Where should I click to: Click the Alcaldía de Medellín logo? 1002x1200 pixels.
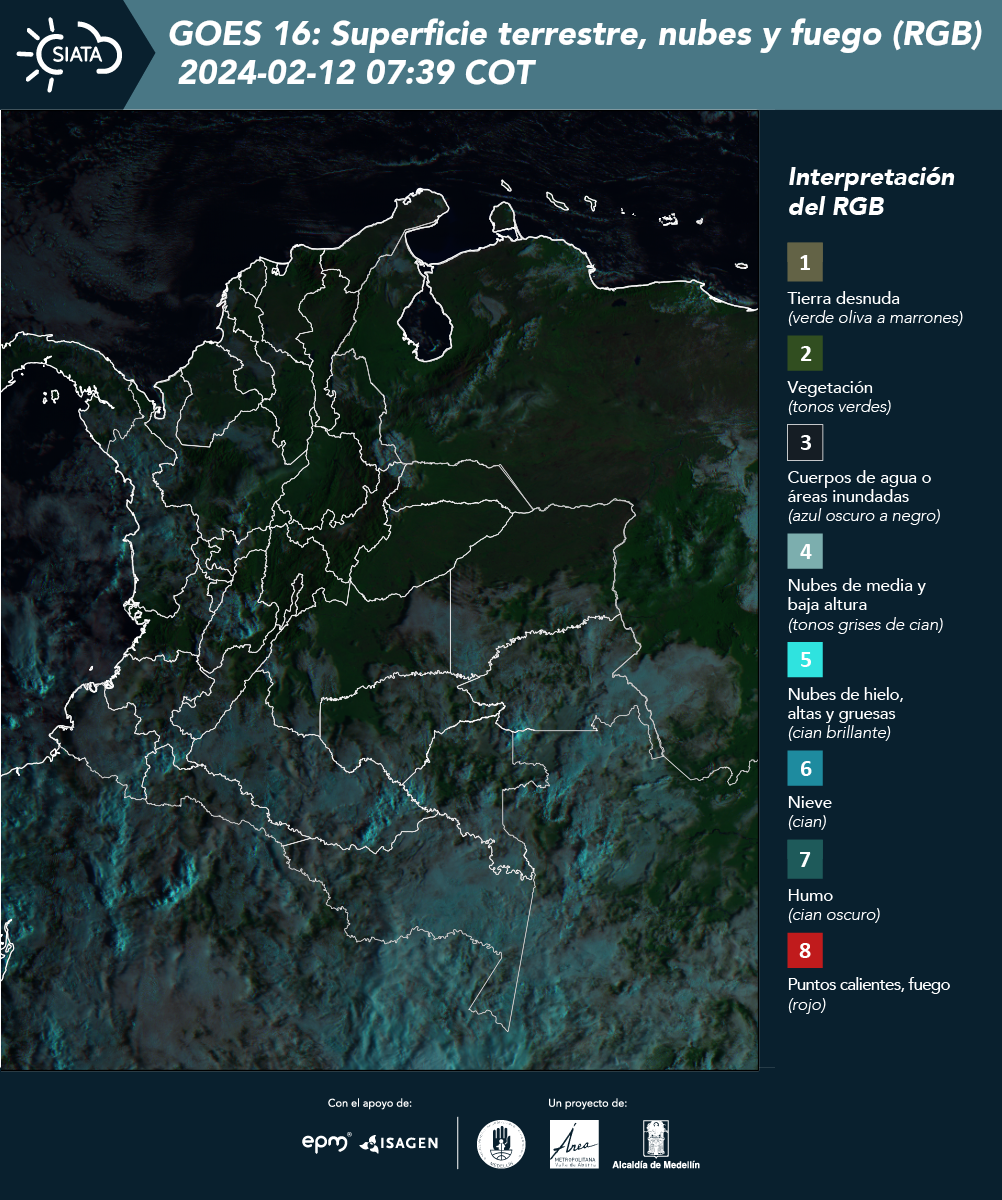pyautogui.click(x=656, y=1144)
